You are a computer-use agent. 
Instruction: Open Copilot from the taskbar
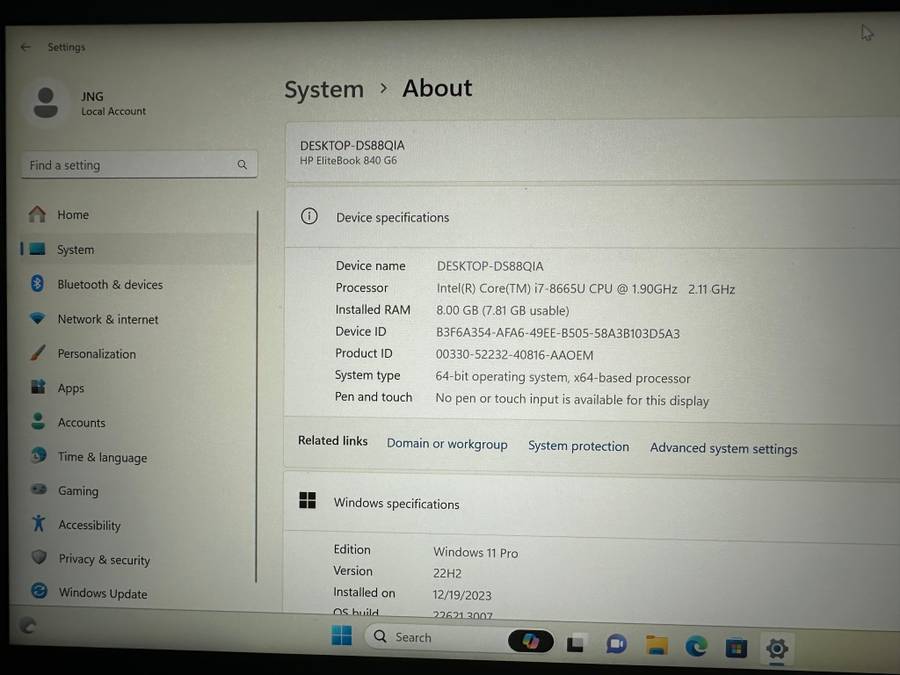tap(530, 641)
